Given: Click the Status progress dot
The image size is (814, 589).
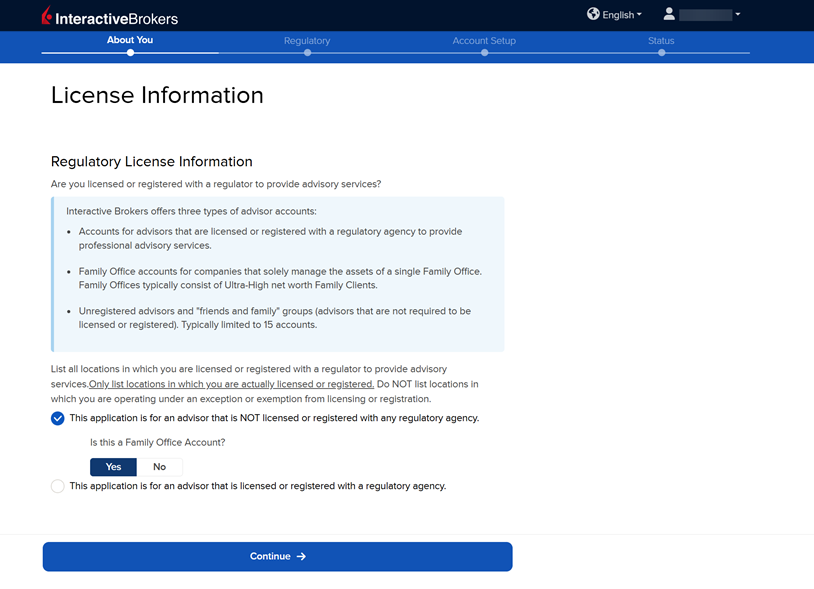Looking at the screenshot, I should [661, 53].
